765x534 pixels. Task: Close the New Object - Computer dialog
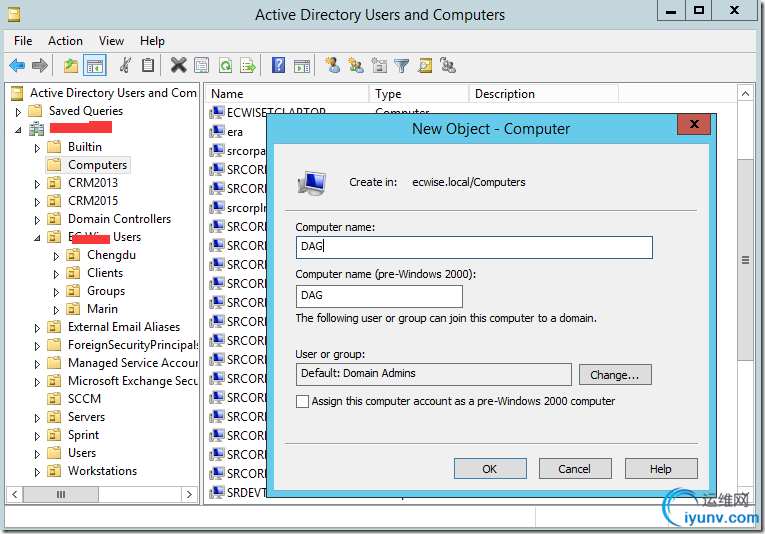click(x=694, y=124)
